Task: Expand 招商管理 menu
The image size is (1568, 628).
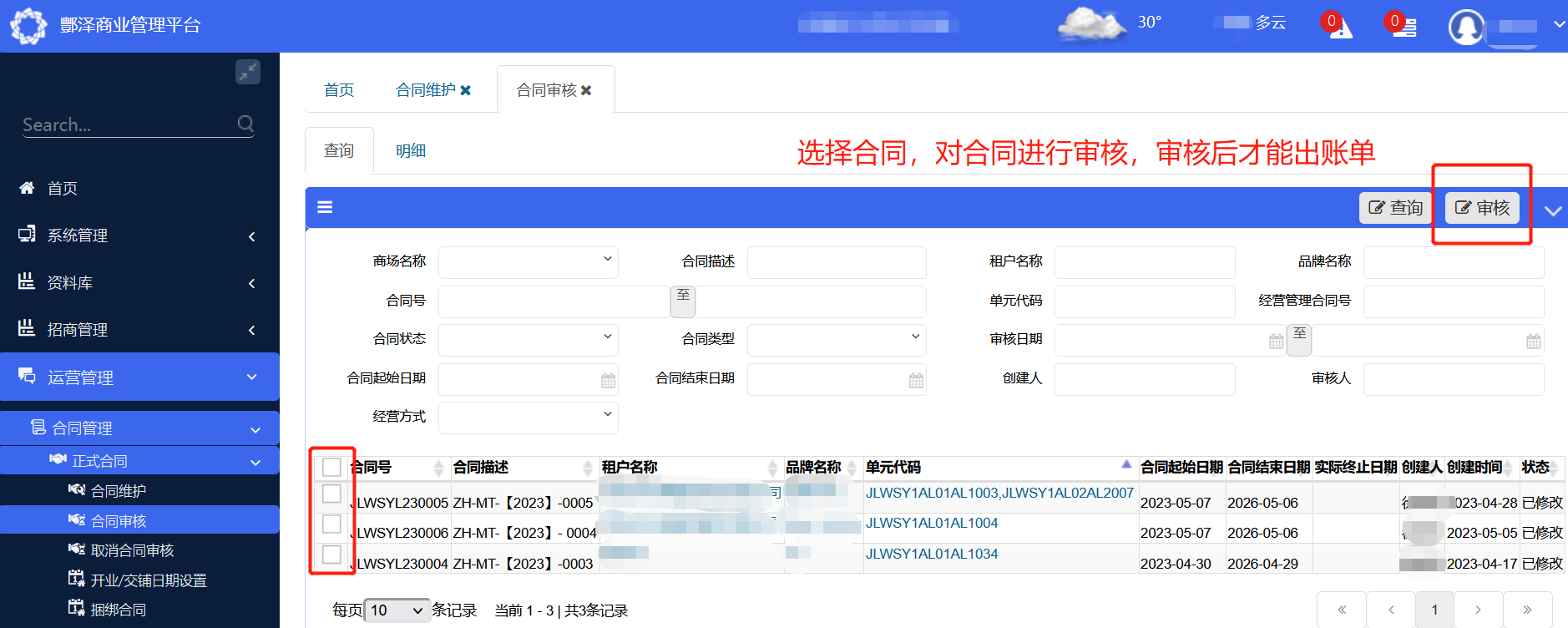Action: click(x=139, y=330)
